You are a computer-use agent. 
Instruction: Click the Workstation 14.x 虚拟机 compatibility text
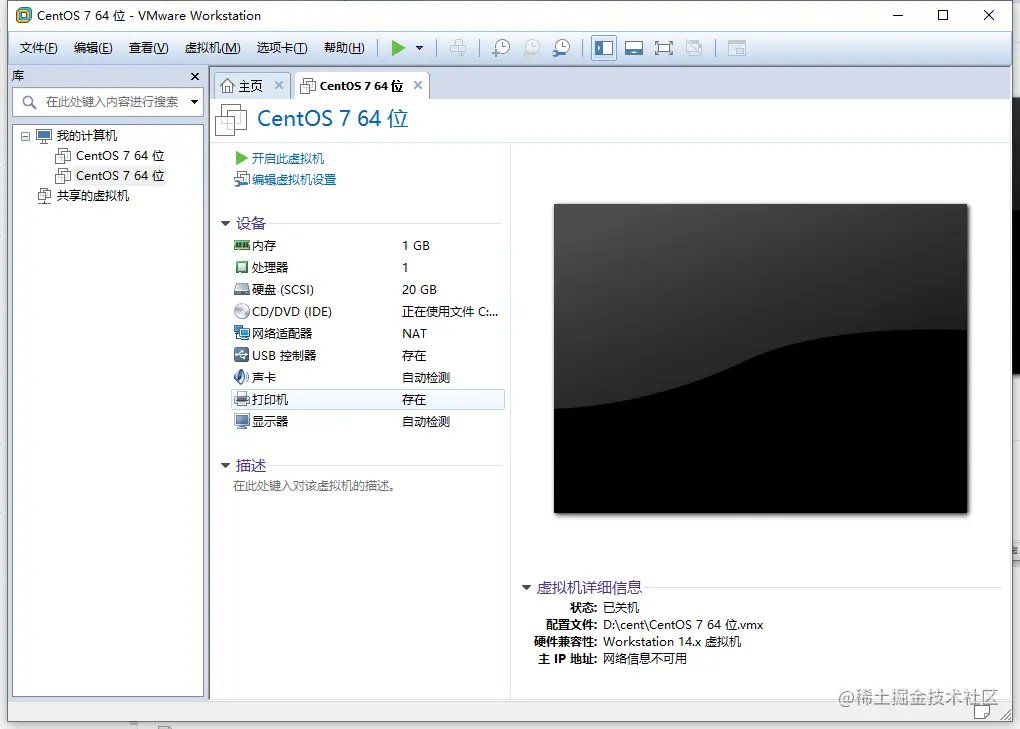(x=672, y=642)
